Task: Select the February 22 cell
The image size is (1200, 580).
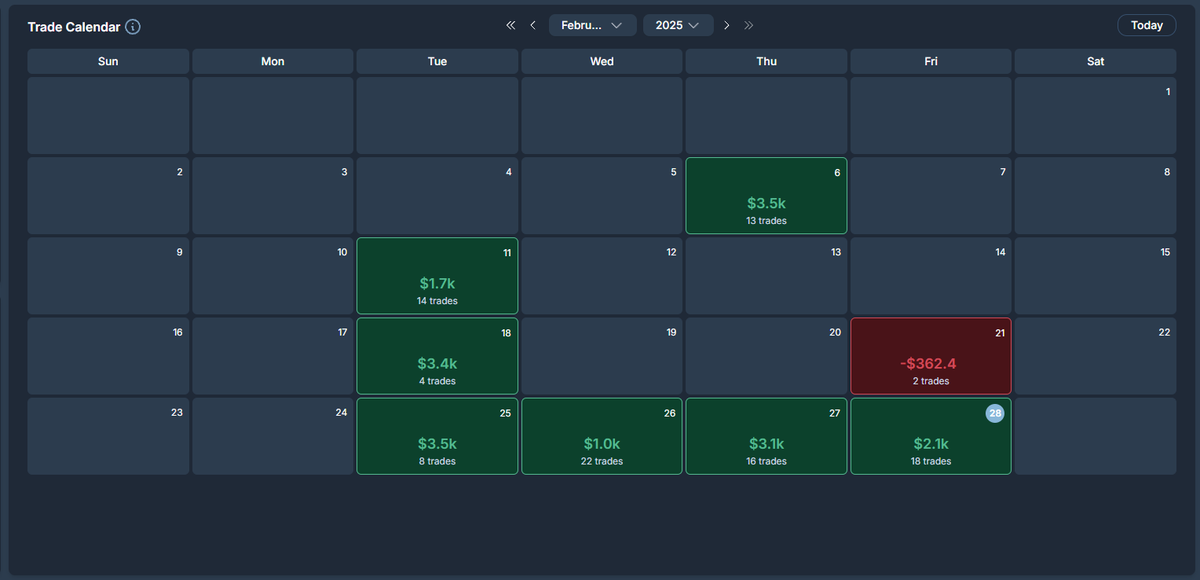Action: coord(1096,356)
